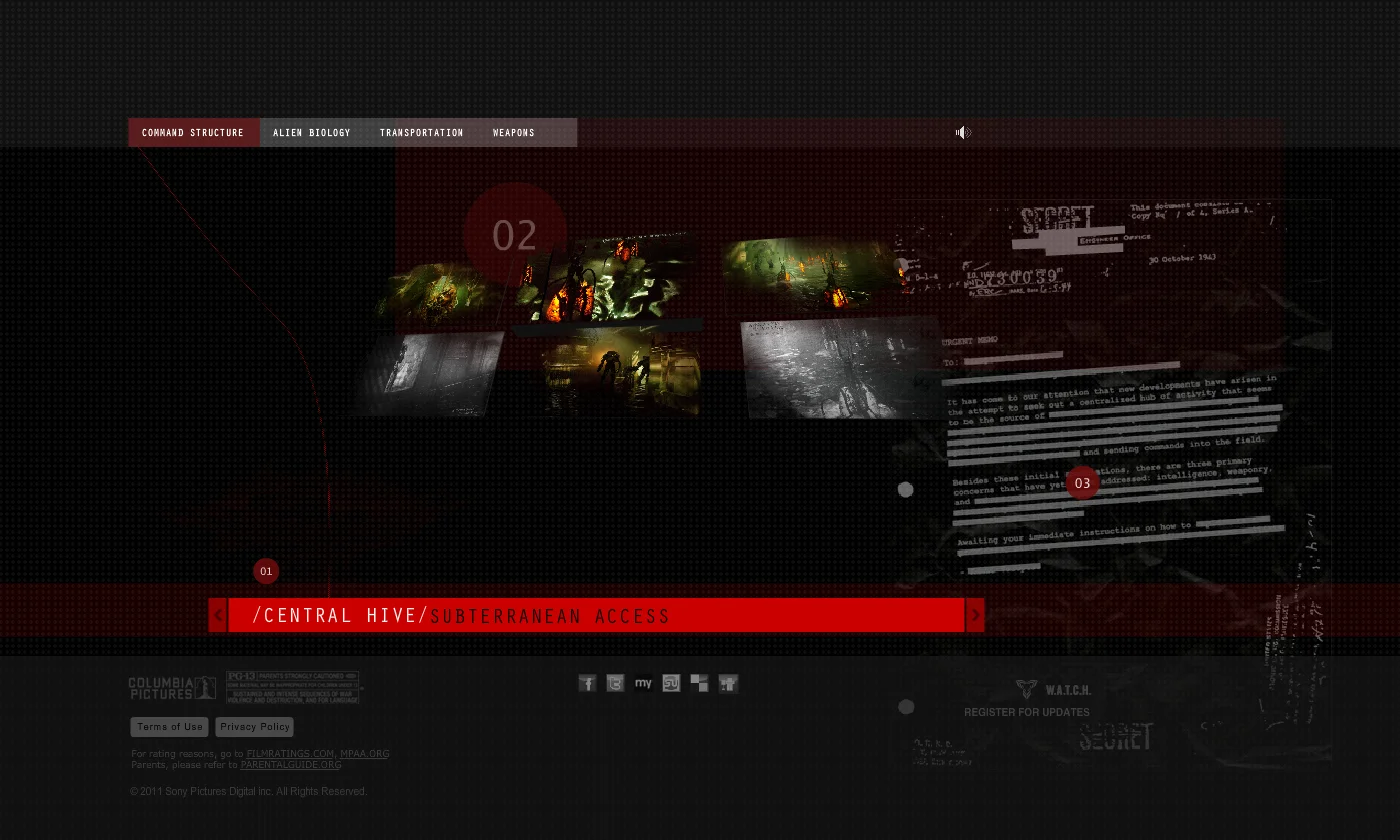This screenshot has height=840, width=1400.
Task: Share the page via the Facebook icon
Action: click(587, 683)
